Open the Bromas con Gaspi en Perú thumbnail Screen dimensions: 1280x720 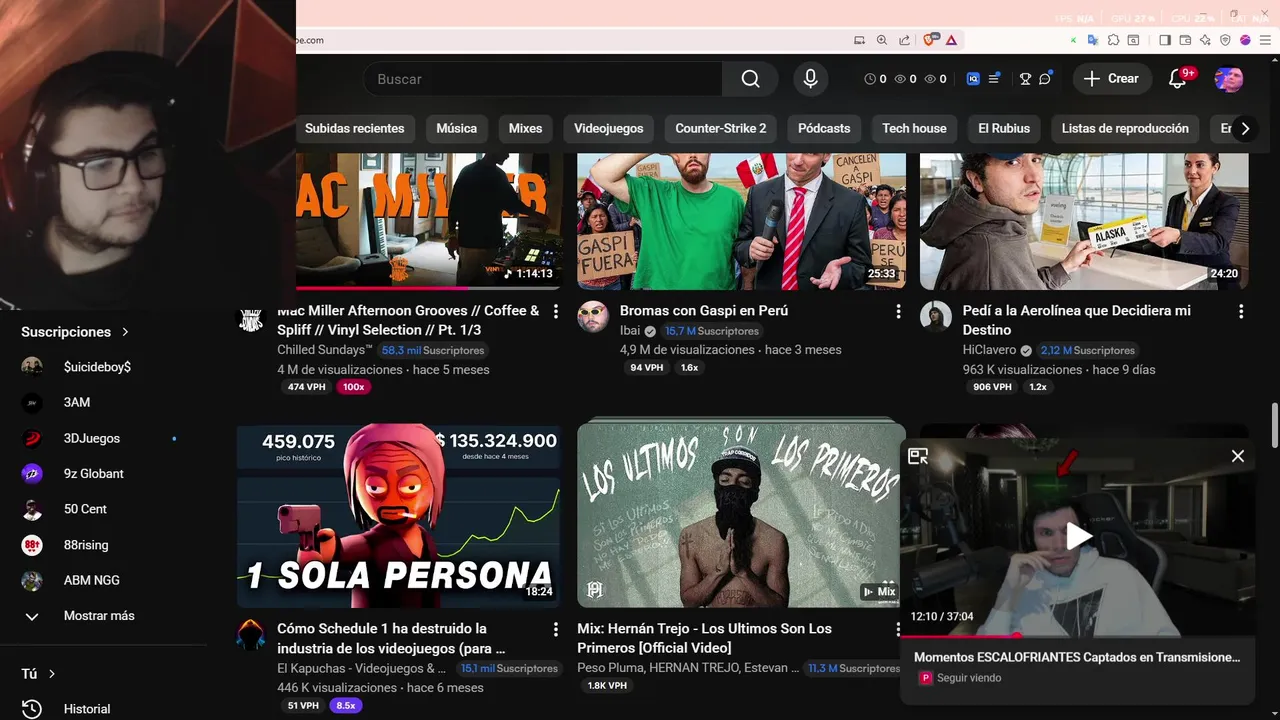(742, 221)
